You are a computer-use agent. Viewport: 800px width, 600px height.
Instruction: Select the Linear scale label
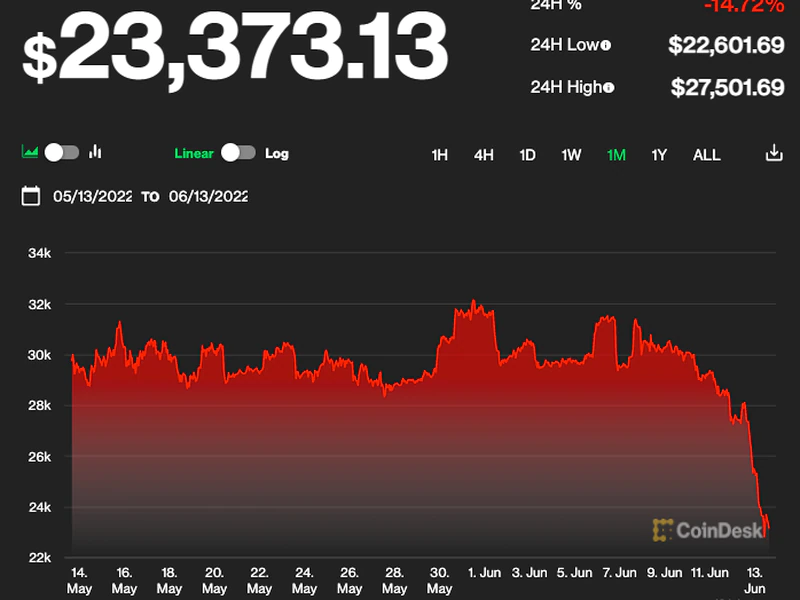pos(194,153)
